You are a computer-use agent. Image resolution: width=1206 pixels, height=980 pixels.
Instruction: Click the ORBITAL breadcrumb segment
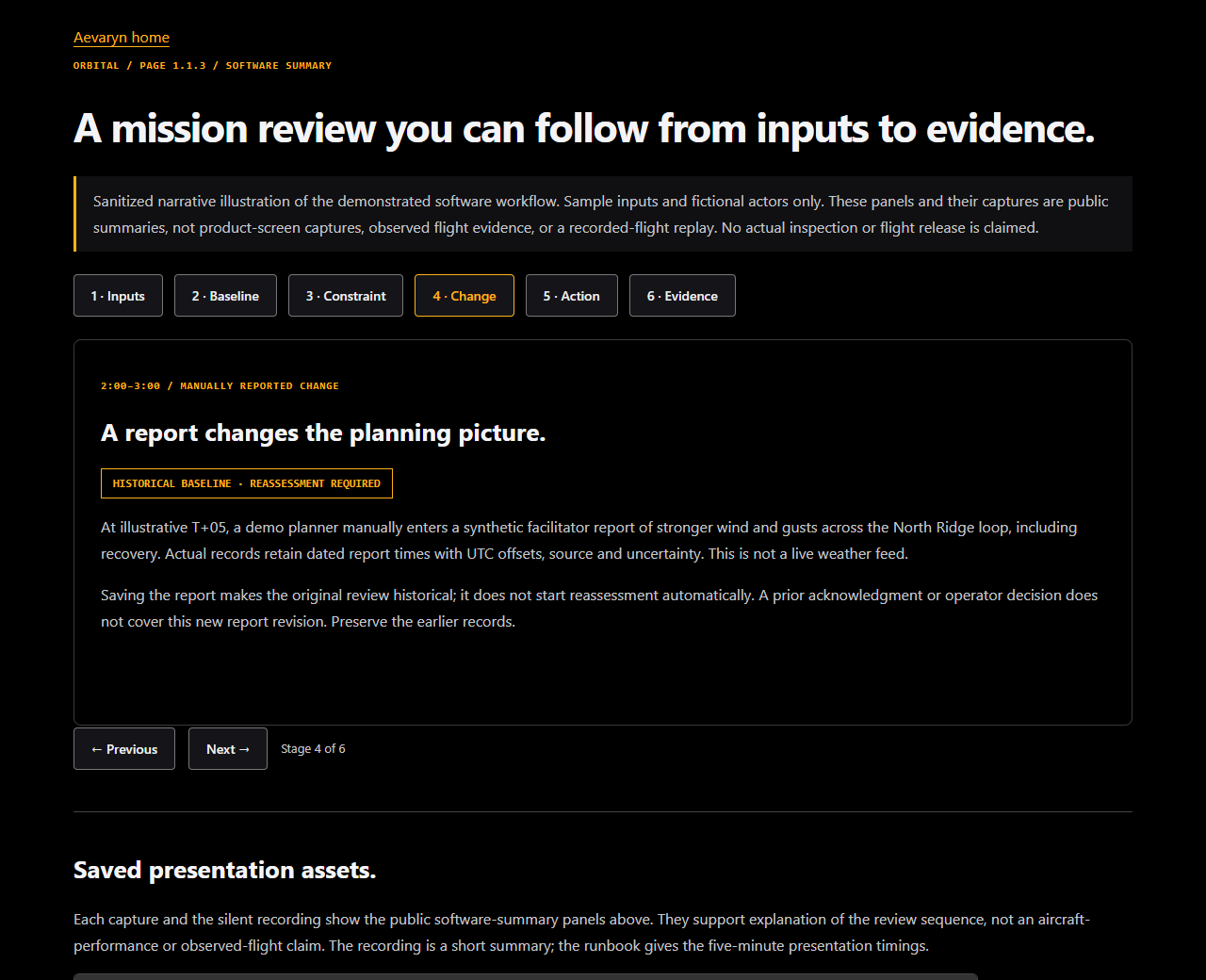(96, 66)
